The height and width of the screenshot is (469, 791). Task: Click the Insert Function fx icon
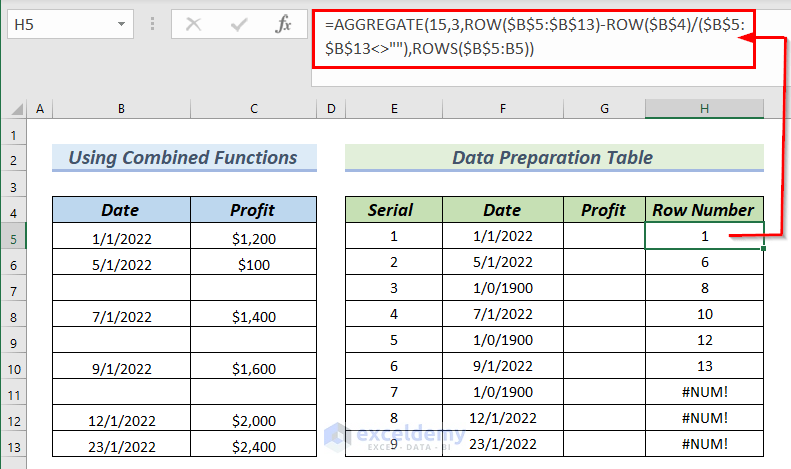[x=283, y=24]
